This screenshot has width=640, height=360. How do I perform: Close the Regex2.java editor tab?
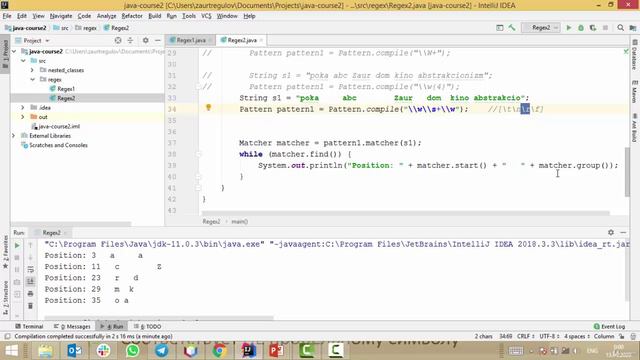point(261,40)
